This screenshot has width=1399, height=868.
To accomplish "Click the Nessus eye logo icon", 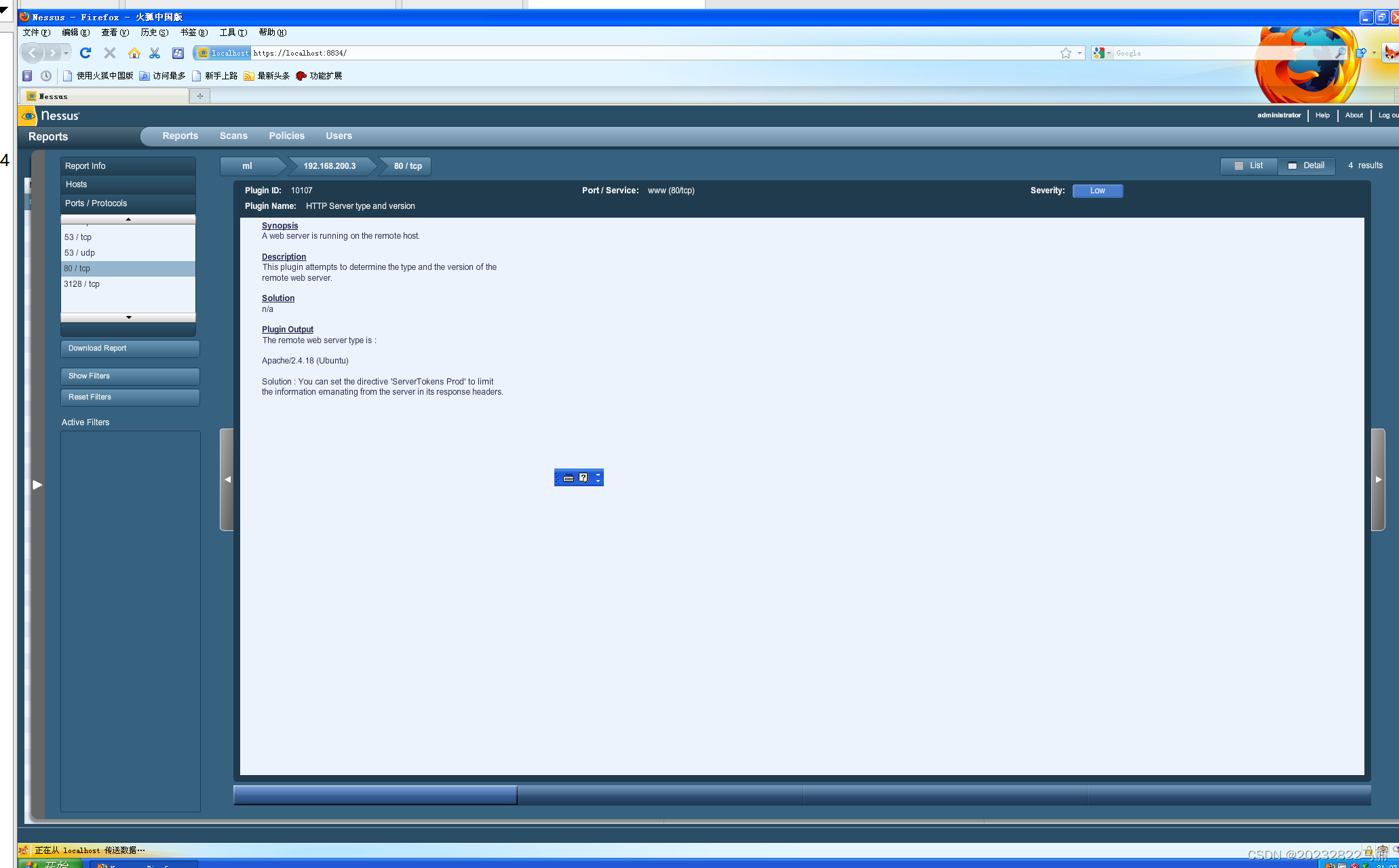I will pos(28,116).
